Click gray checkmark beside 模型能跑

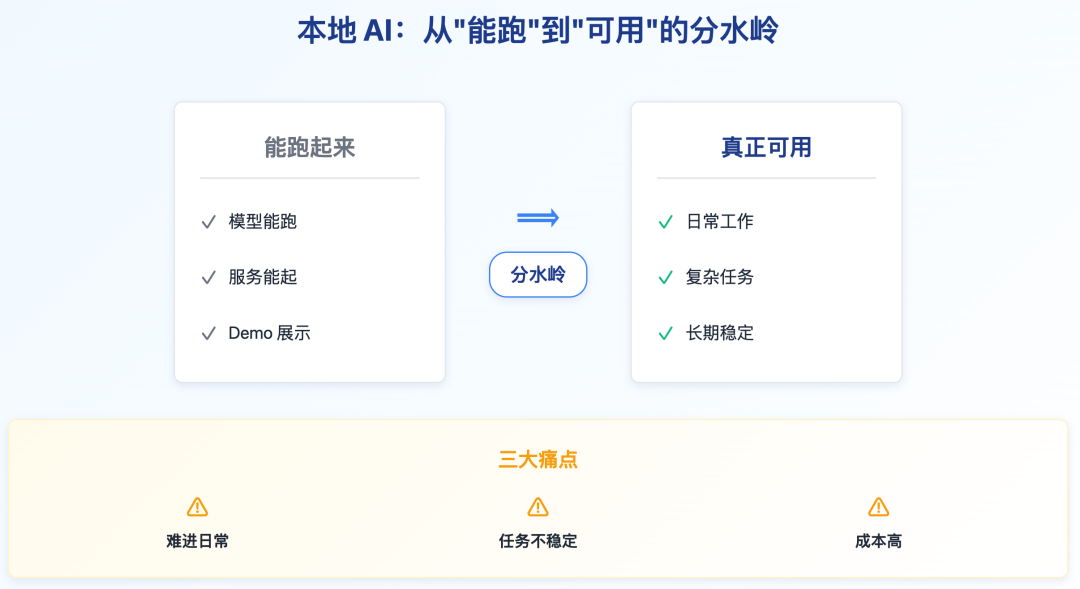click(x=209, y=222)
